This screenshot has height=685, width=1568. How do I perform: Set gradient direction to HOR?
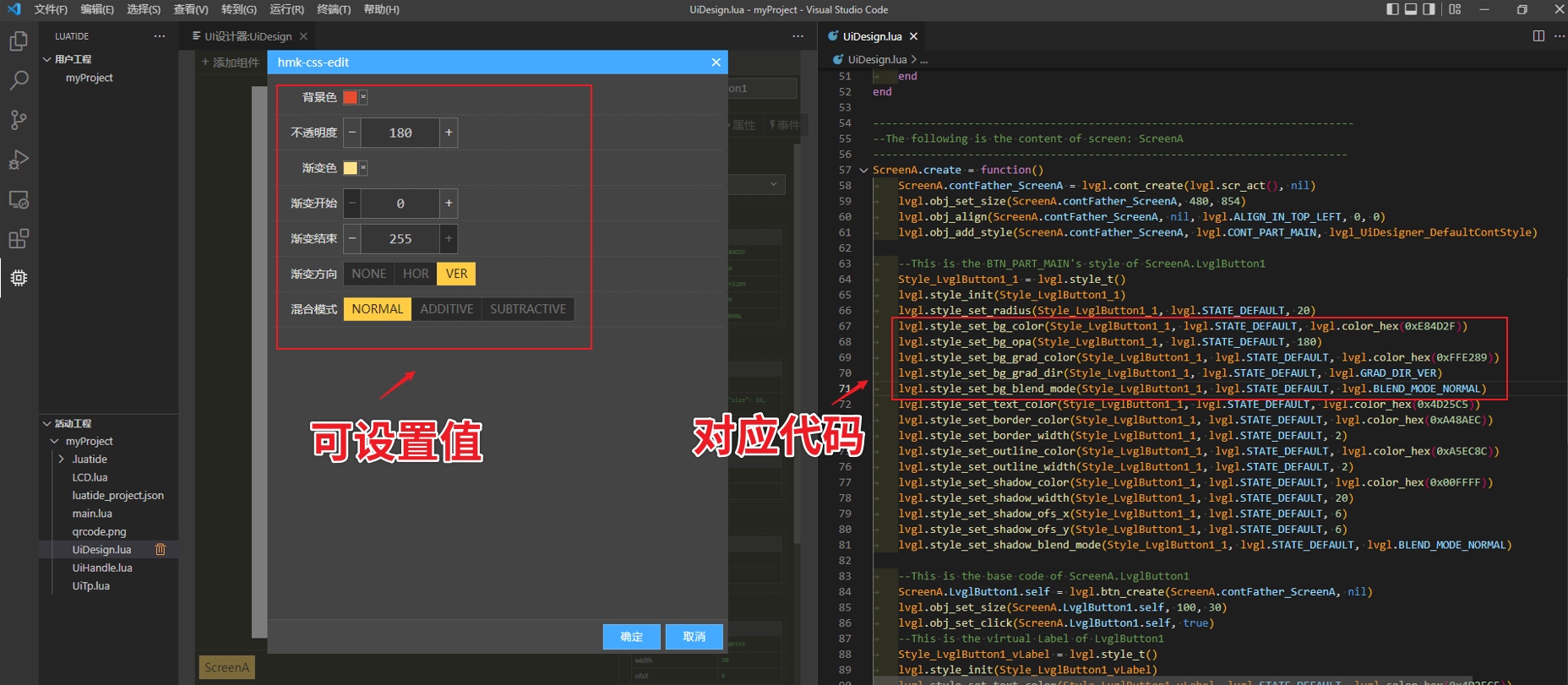tap(416, 274)
